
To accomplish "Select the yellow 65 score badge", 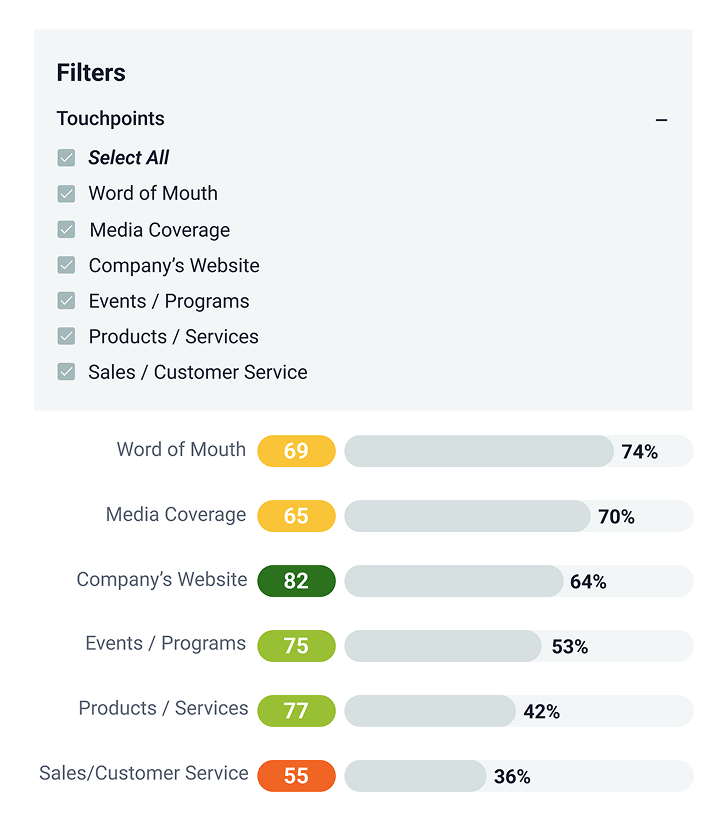I will (x=296, y=516).
